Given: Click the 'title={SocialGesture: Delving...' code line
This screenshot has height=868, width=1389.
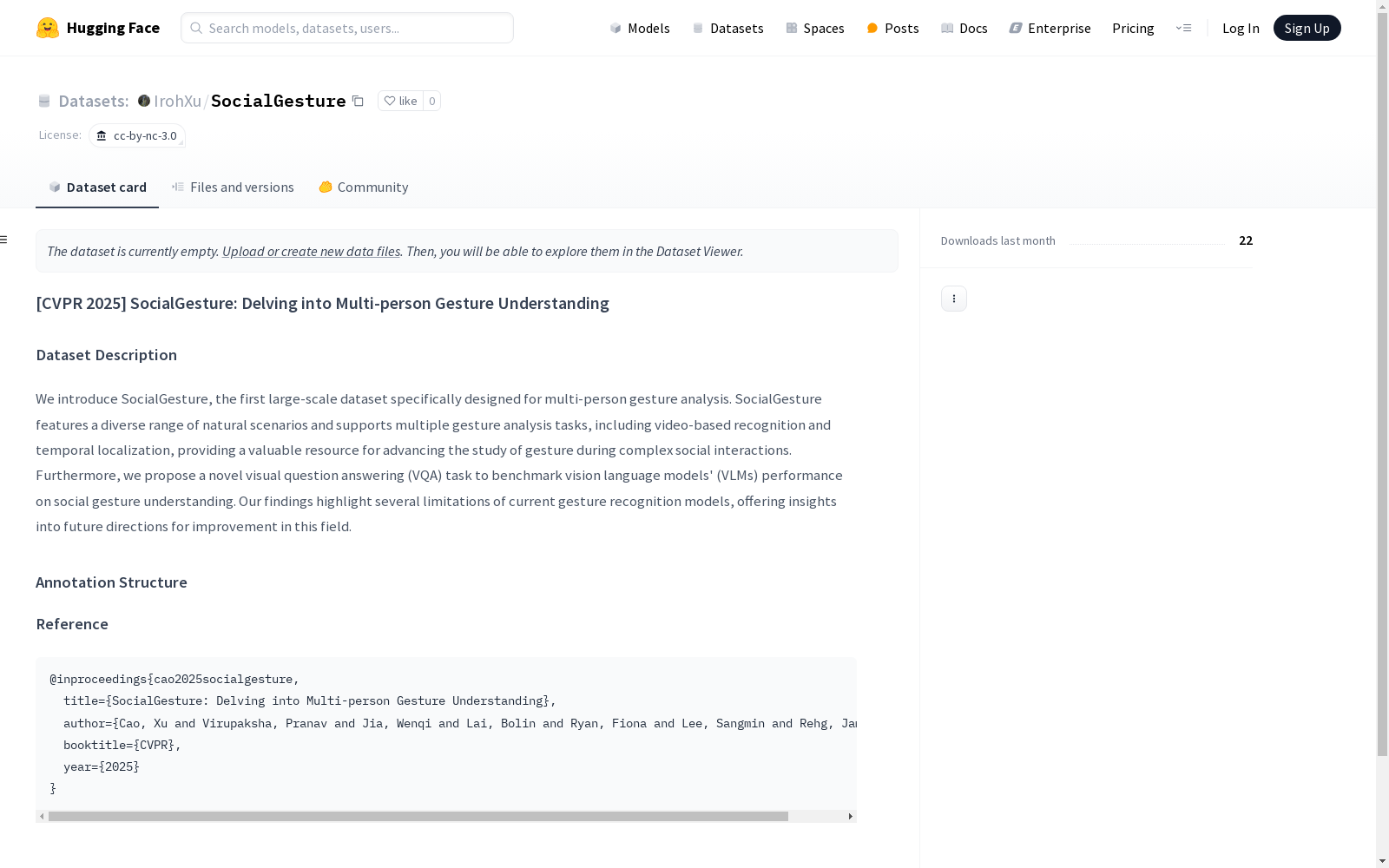Looking at the screenshot, I should pos(310,700).
